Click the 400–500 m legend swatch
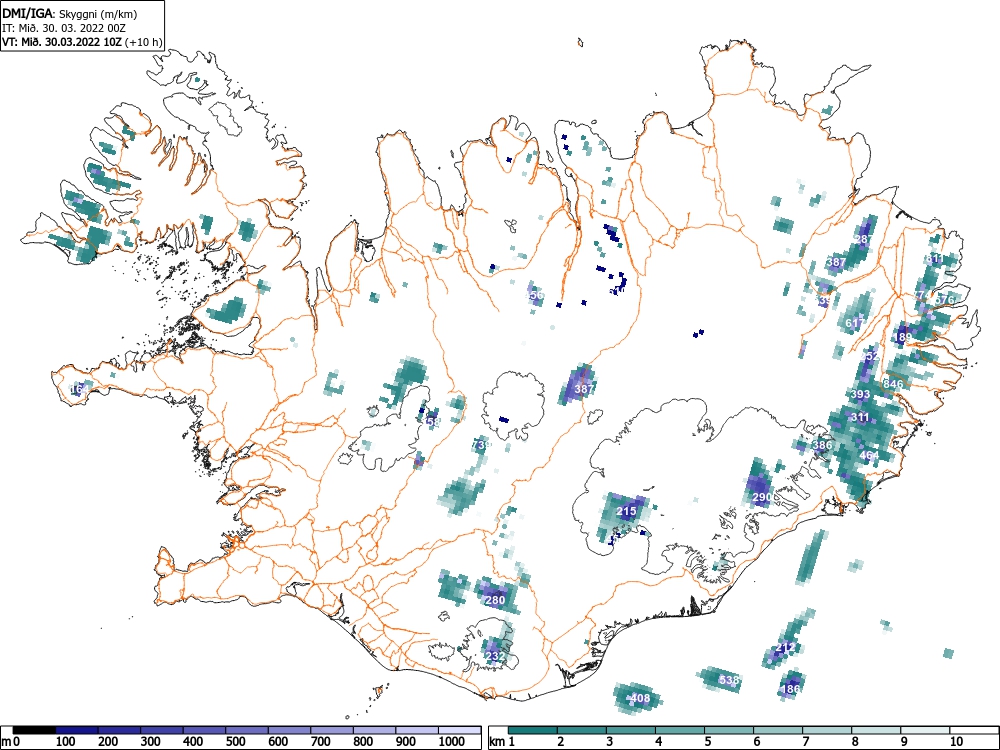Viewport: 1000px width, 750px height. tap(205, 730)
